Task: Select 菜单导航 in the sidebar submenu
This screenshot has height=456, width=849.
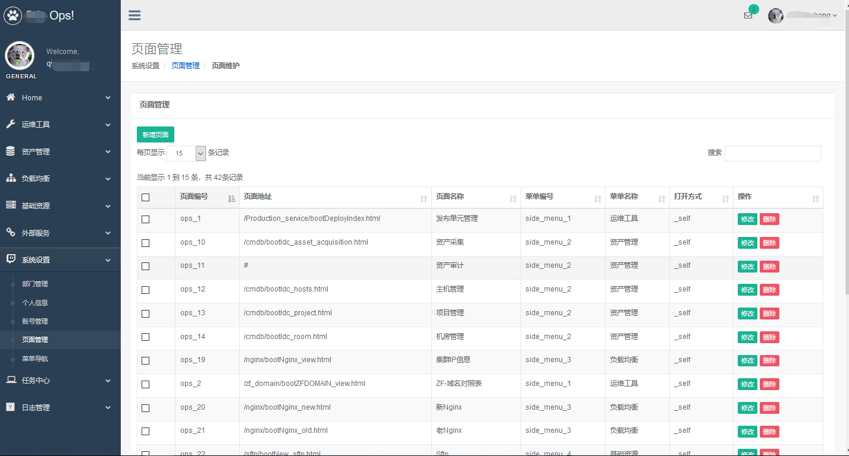Action: (35, 358)
